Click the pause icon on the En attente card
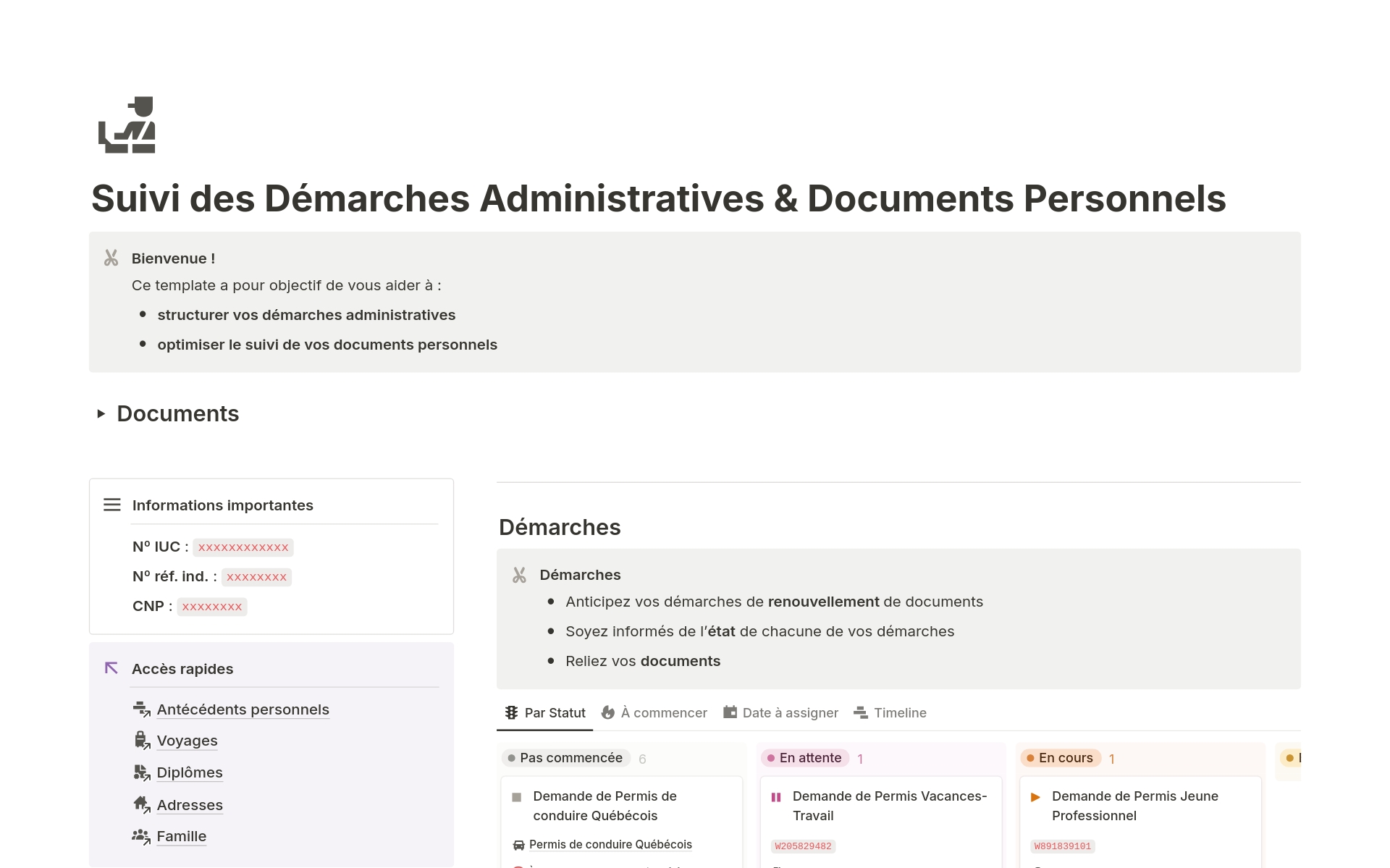The height and width of the screenshot is (868, 1390). [776, 797]
